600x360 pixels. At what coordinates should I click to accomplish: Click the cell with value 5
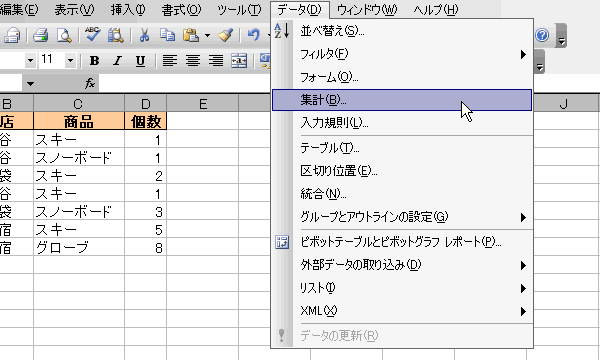(145, 230)
